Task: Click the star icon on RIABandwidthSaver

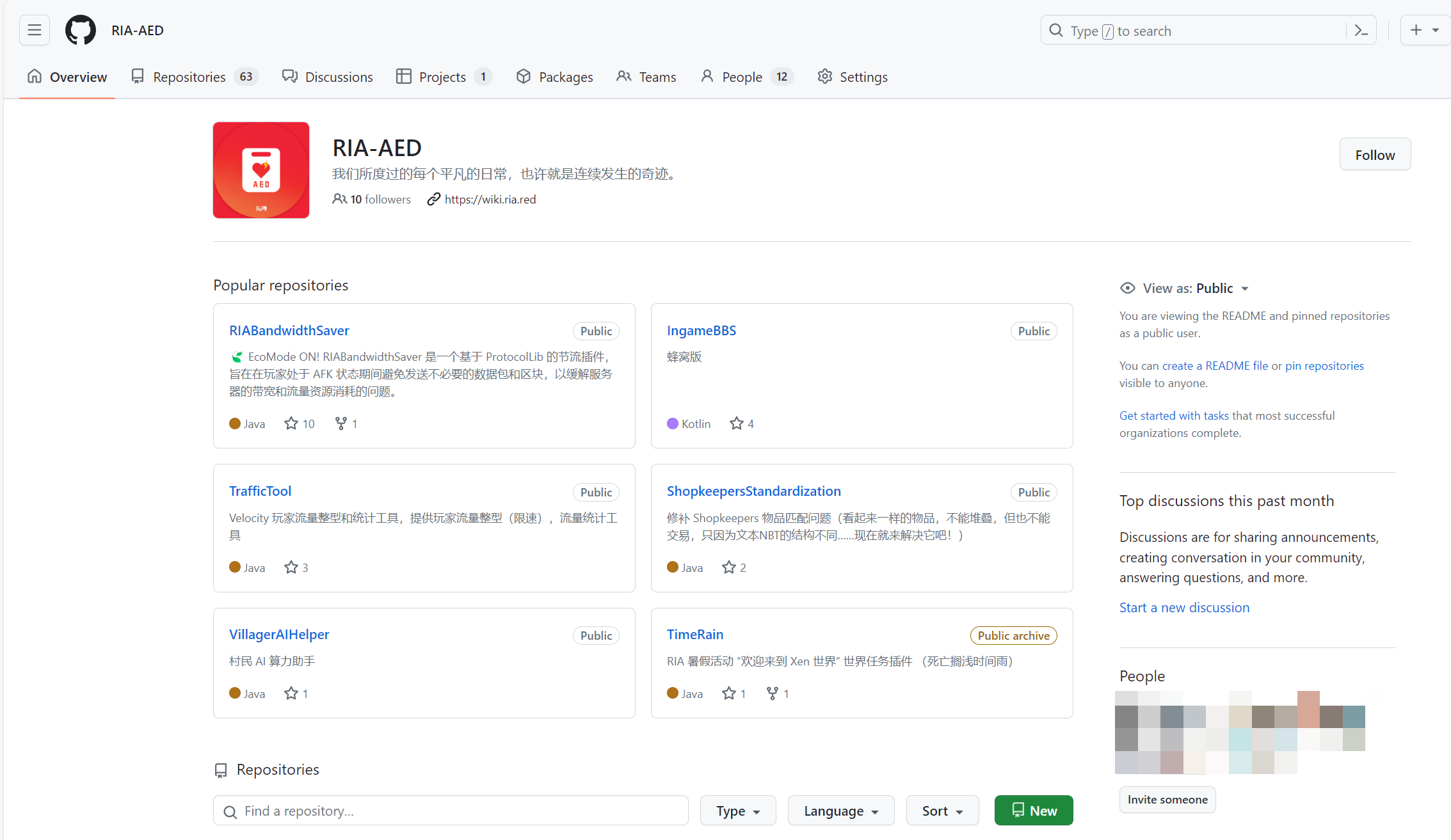Action: [291, 424]
